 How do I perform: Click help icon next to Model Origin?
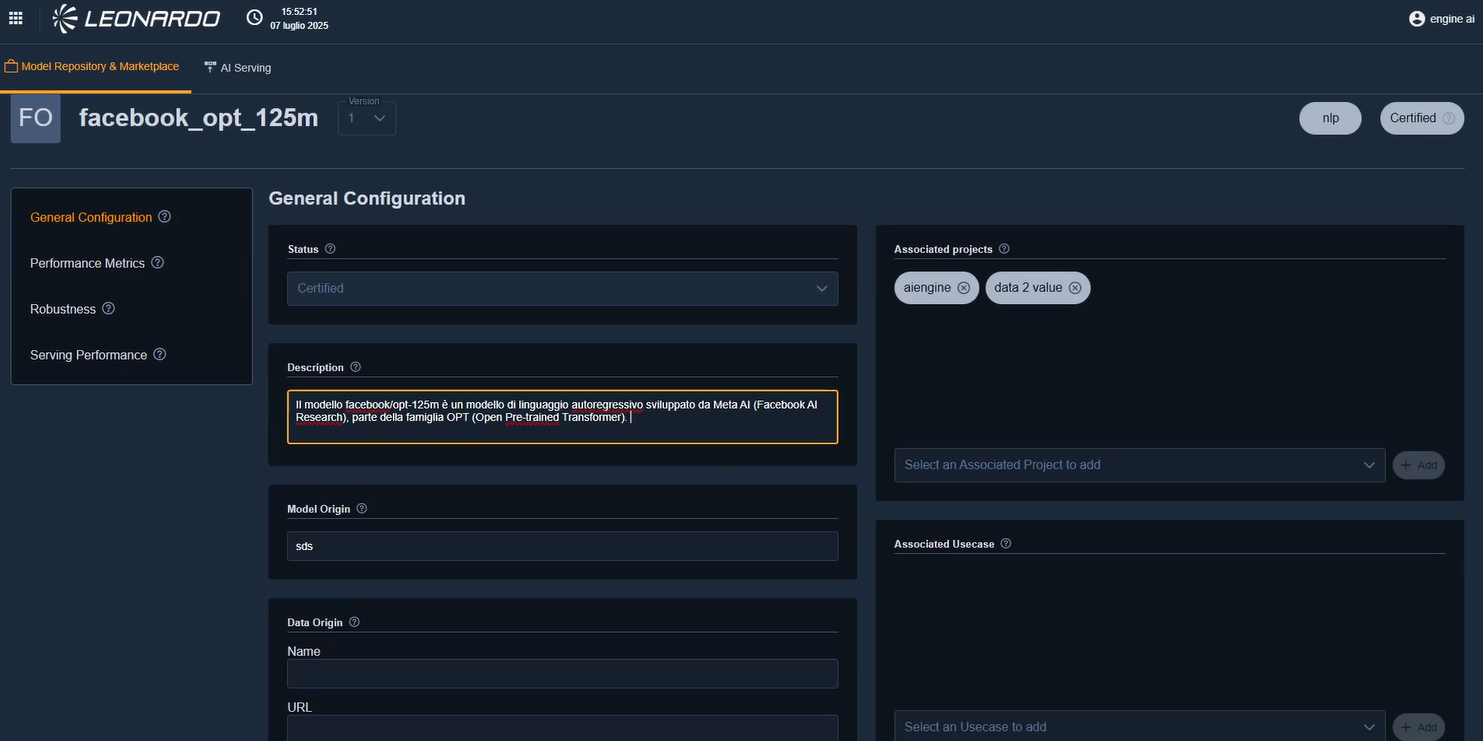(362, 509)
